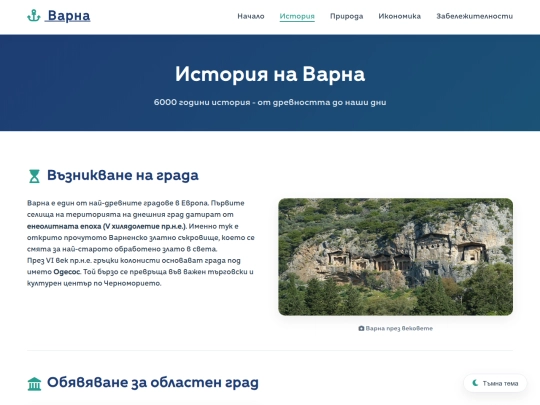This screenshot has height=405, width=540.
Task: Toggle the Тъмна тема dark mode button
Action: 495,383
